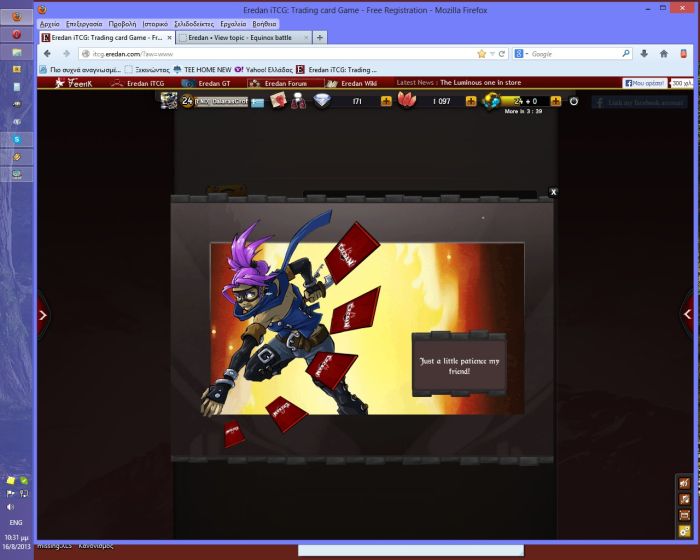Close the Eredan iTCG browser tab
This screenshot has width=700, height=560.
[169, 38]
